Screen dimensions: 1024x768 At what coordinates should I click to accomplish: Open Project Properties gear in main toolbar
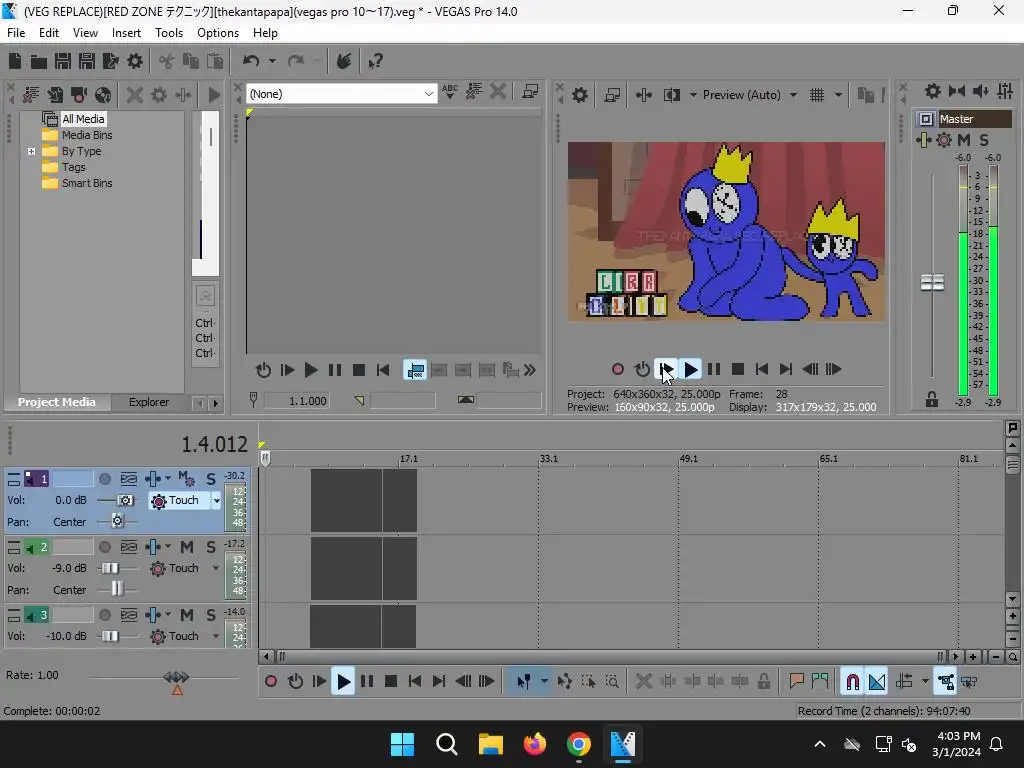click(x=135, y=61)
